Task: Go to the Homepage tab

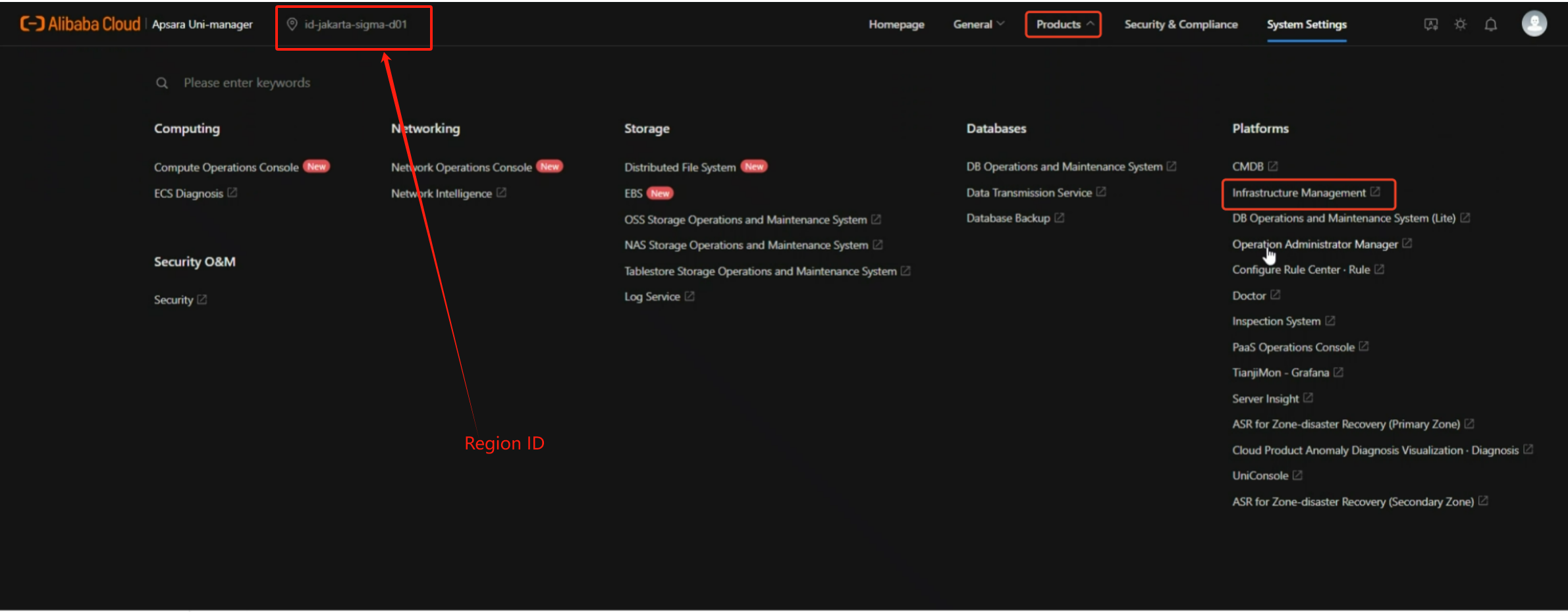Action: [x=896, y=24]
